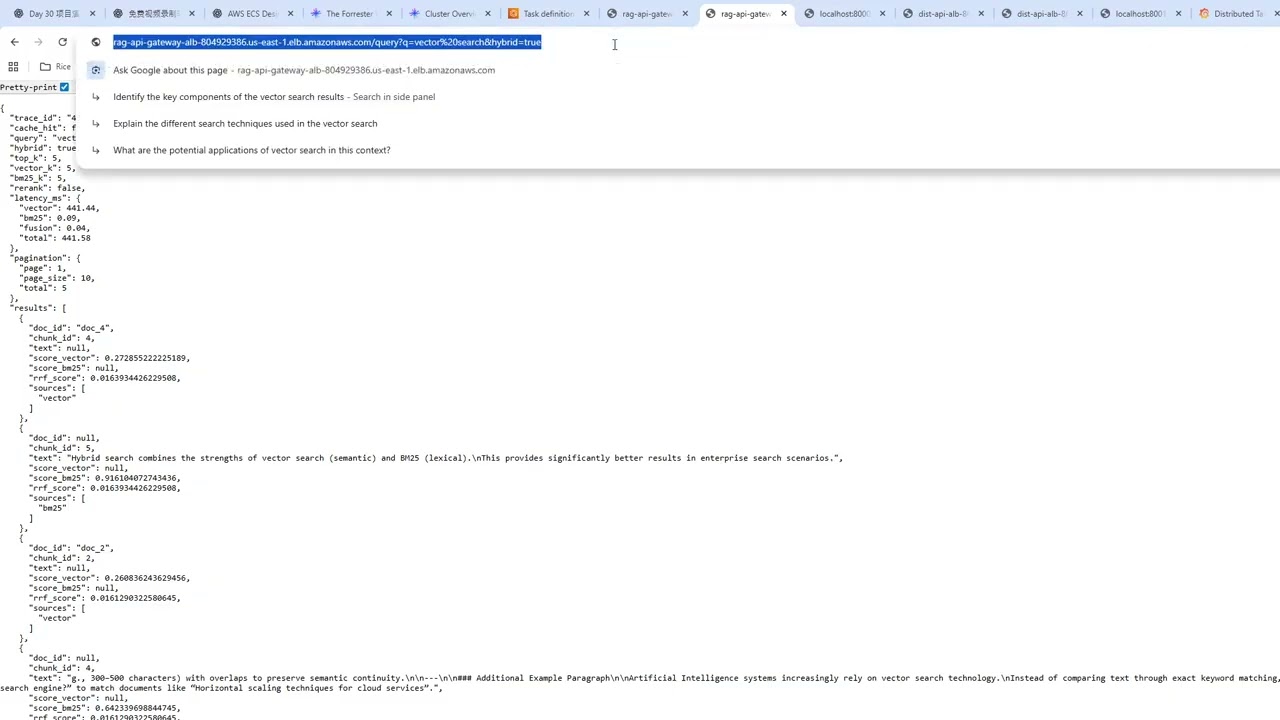Image resolution: width=1280 pixels, height=720 pixels.
Task: Click the browser forward arrow
Action: (x=38, y=42)
